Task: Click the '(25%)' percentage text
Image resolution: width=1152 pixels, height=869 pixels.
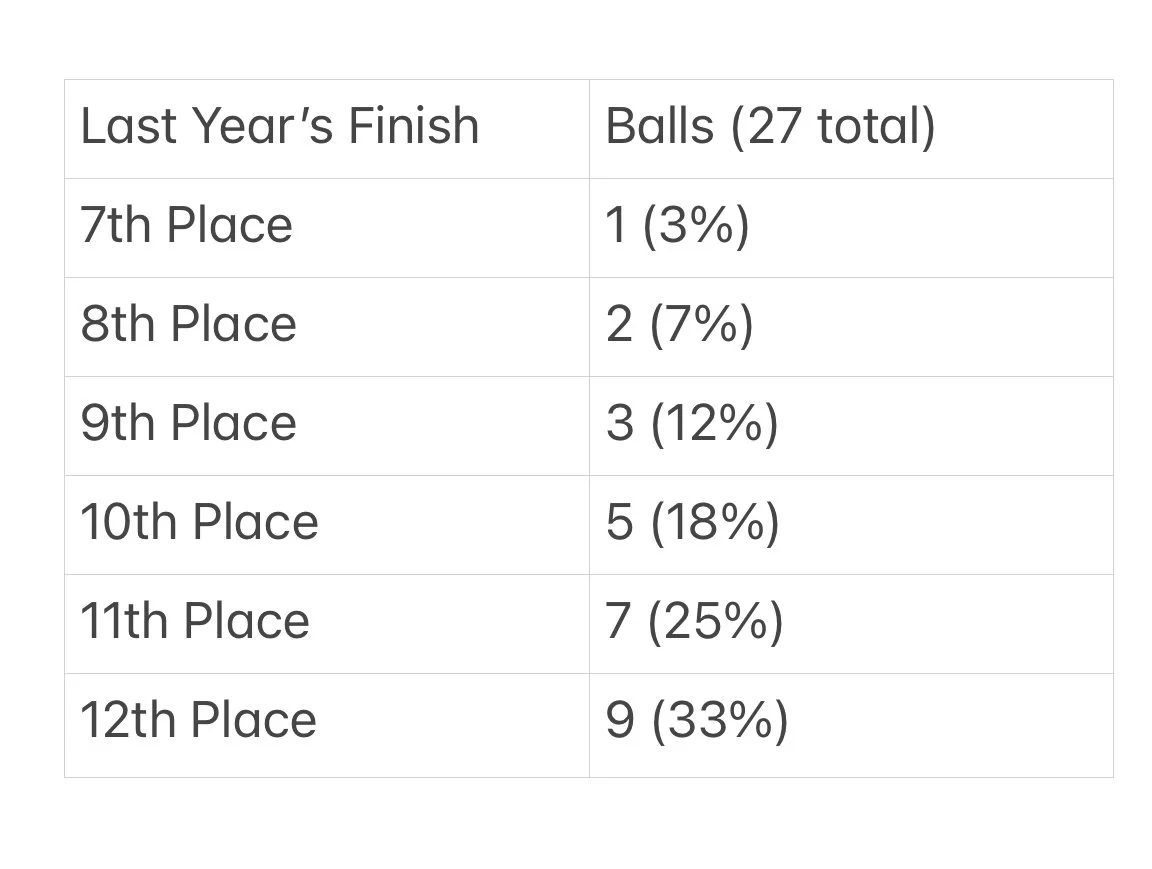Action: [x=716, y=621]
